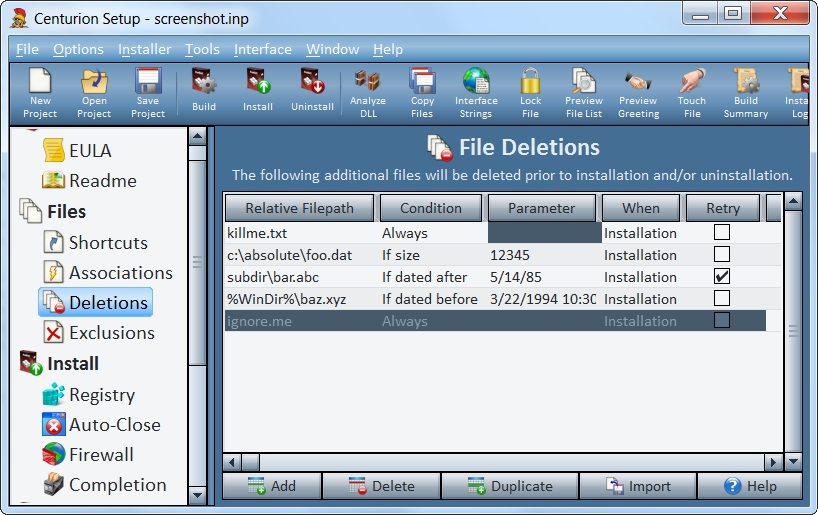Open a project with the Open Project icon

pyautogui.click(x=94, y=93)
